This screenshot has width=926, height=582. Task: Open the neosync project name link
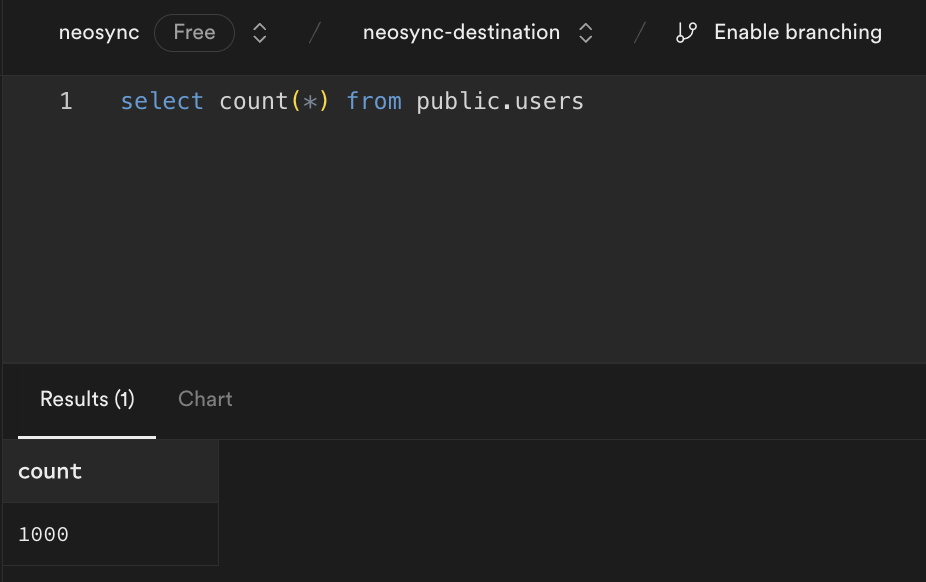tap(99, 32)
